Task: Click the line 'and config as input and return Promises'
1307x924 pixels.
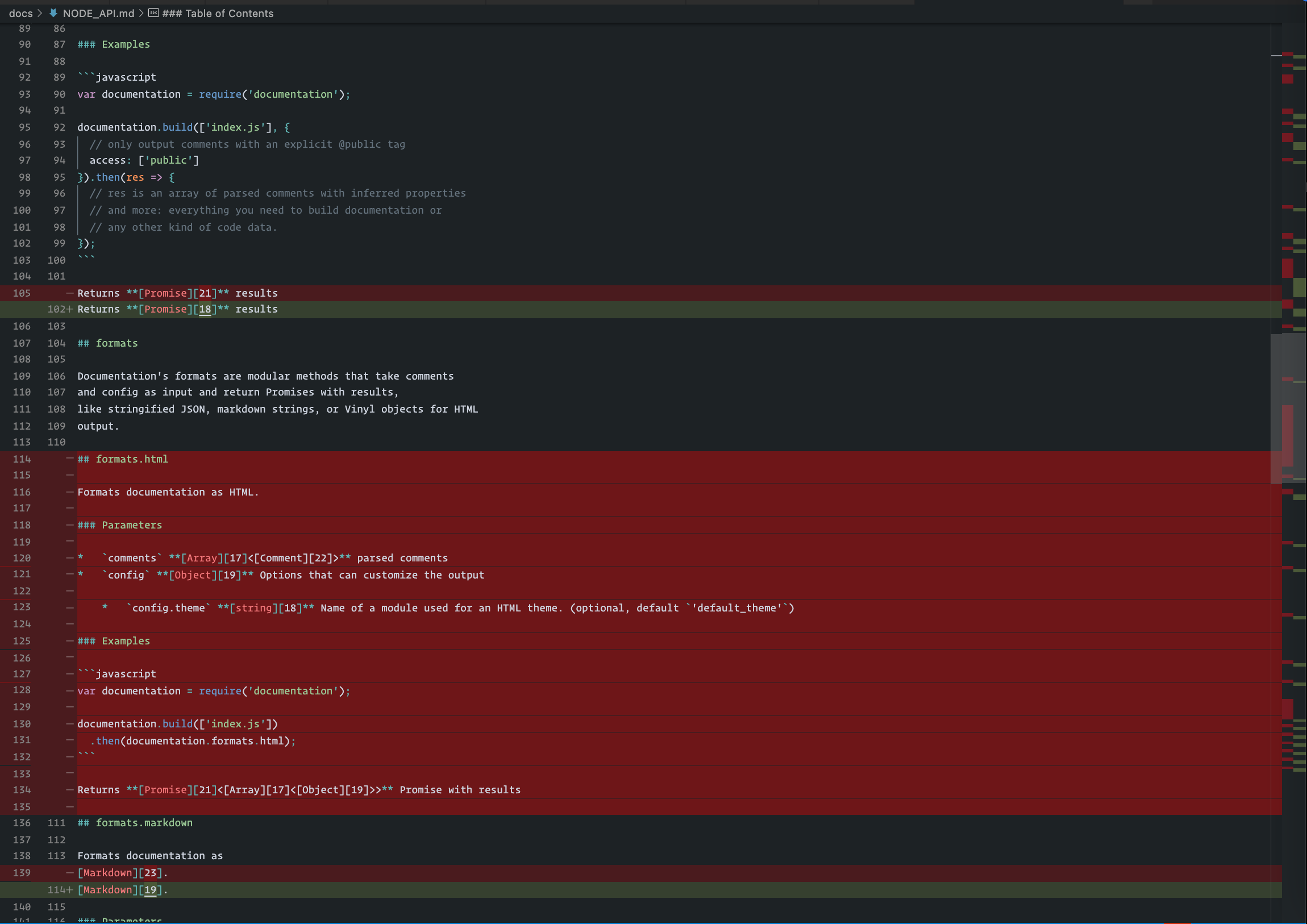Action: coord(239,392)
